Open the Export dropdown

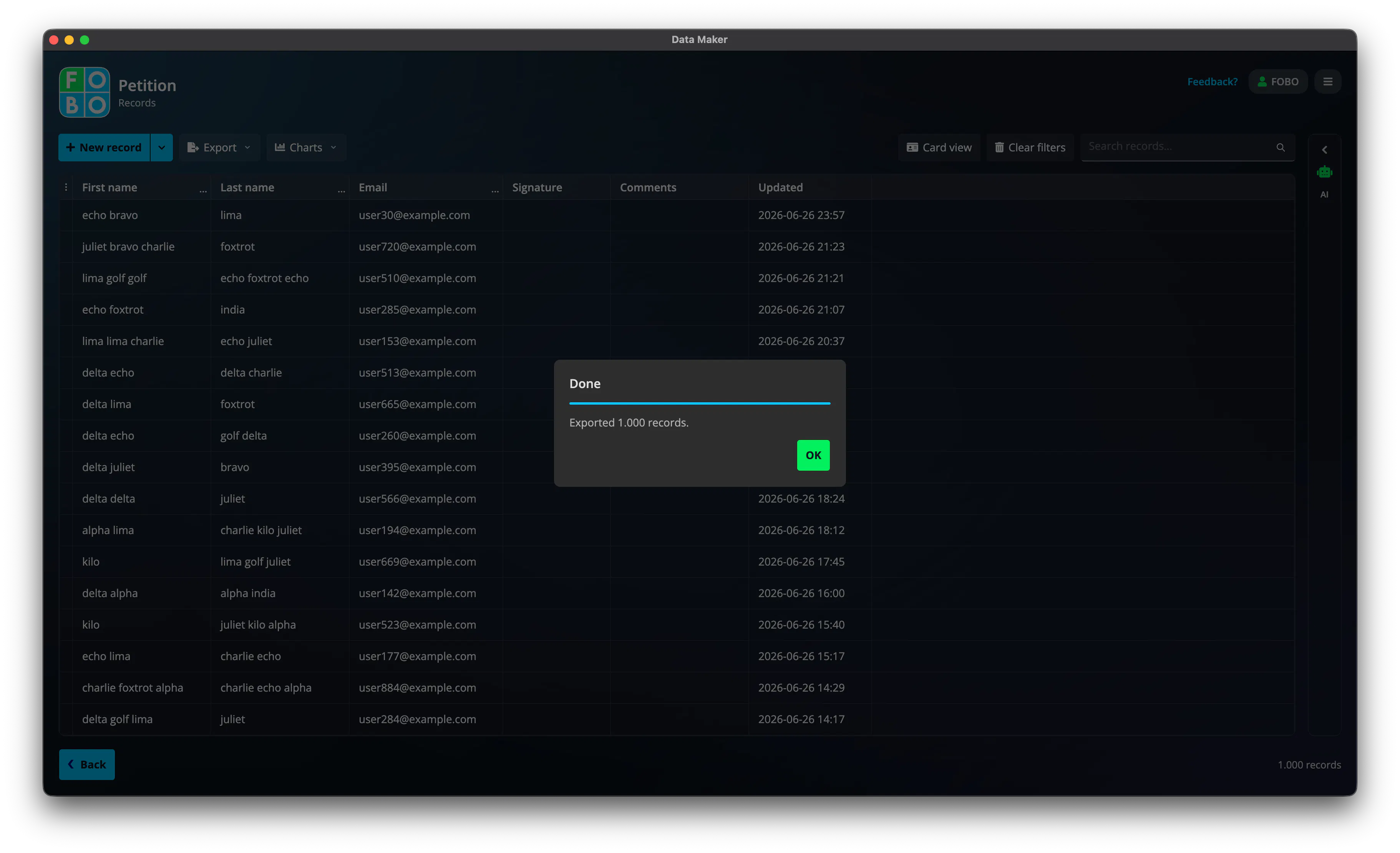click(x=219, y=148)
